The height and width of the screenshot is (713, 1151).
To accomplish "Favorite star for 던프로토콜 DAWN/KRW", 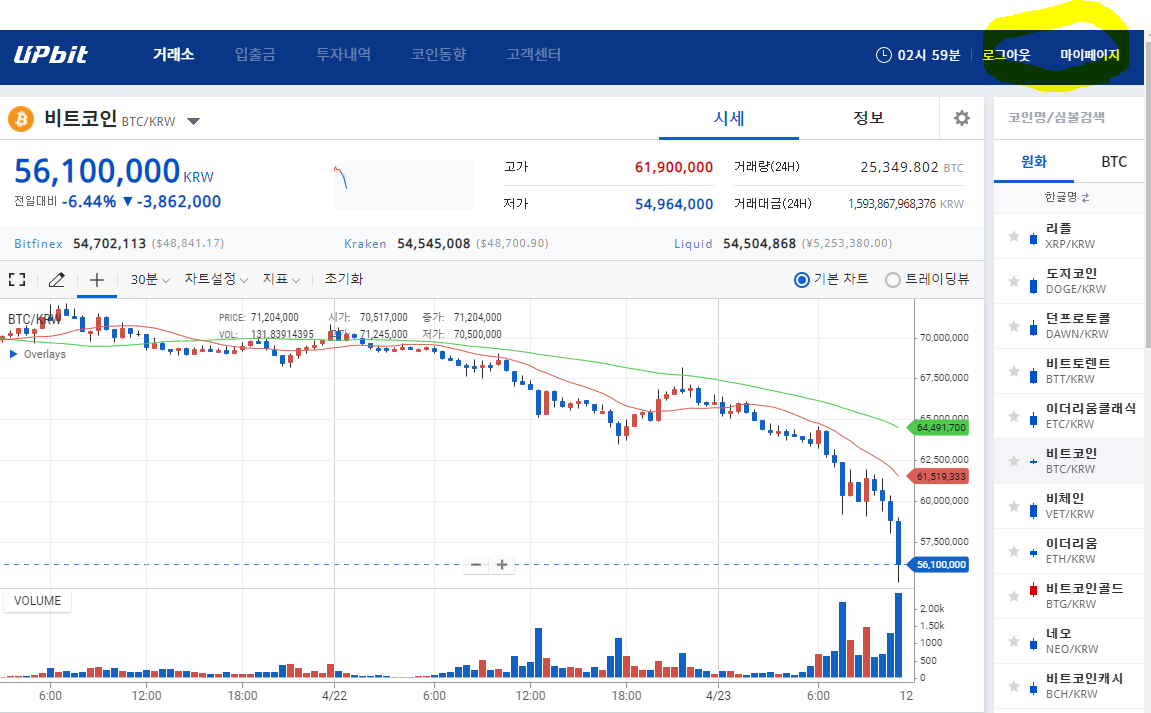I will (1014, 326).
